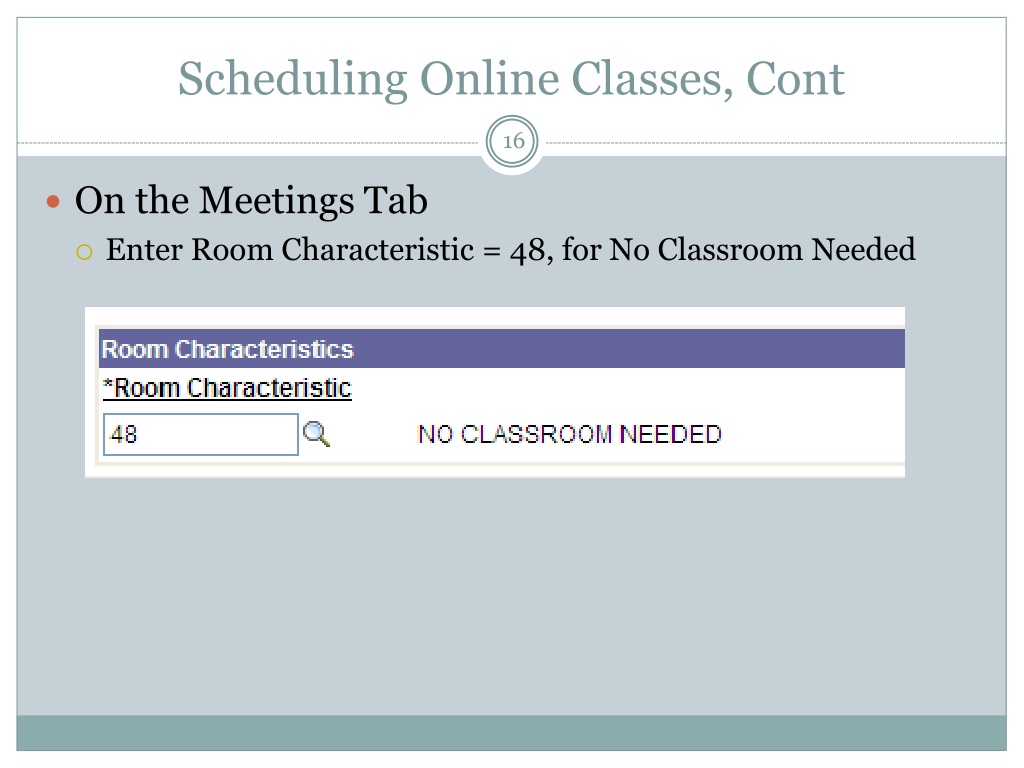The image size is (1024, 768).
Task: Click the teal footer bar of the slide
Action: 511,733
